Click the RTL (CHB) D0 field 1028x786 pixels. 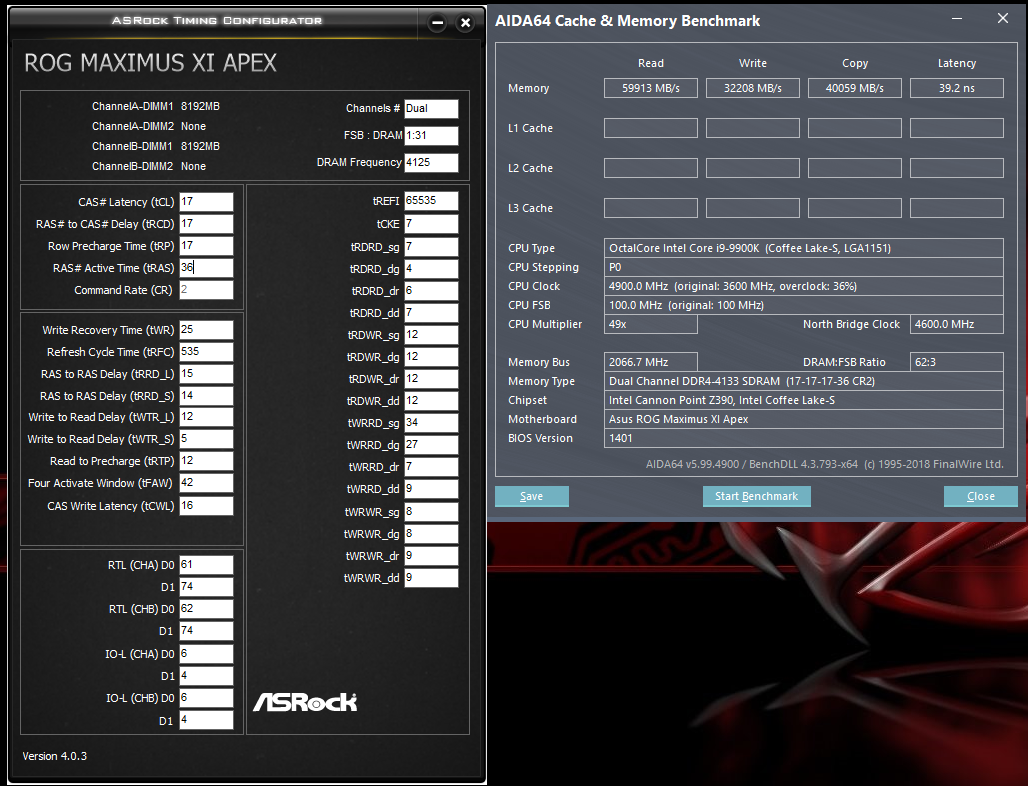(206, 609)
